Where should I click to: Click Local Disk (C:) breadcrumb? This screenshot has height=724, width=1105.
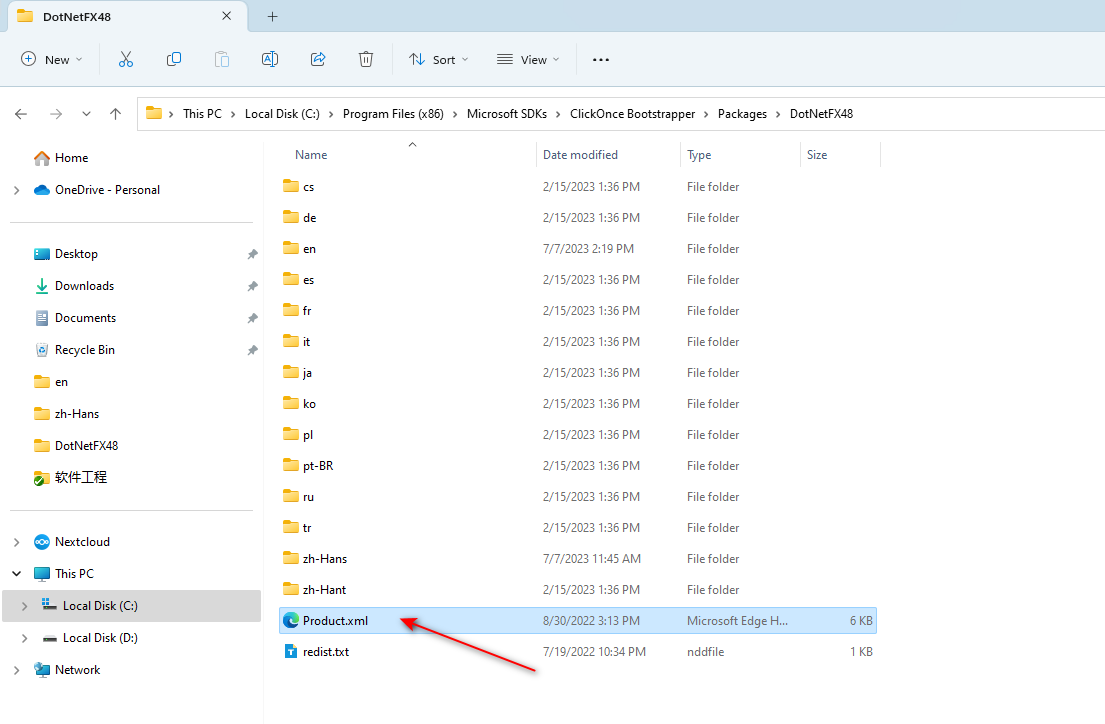tap(282, 113)
